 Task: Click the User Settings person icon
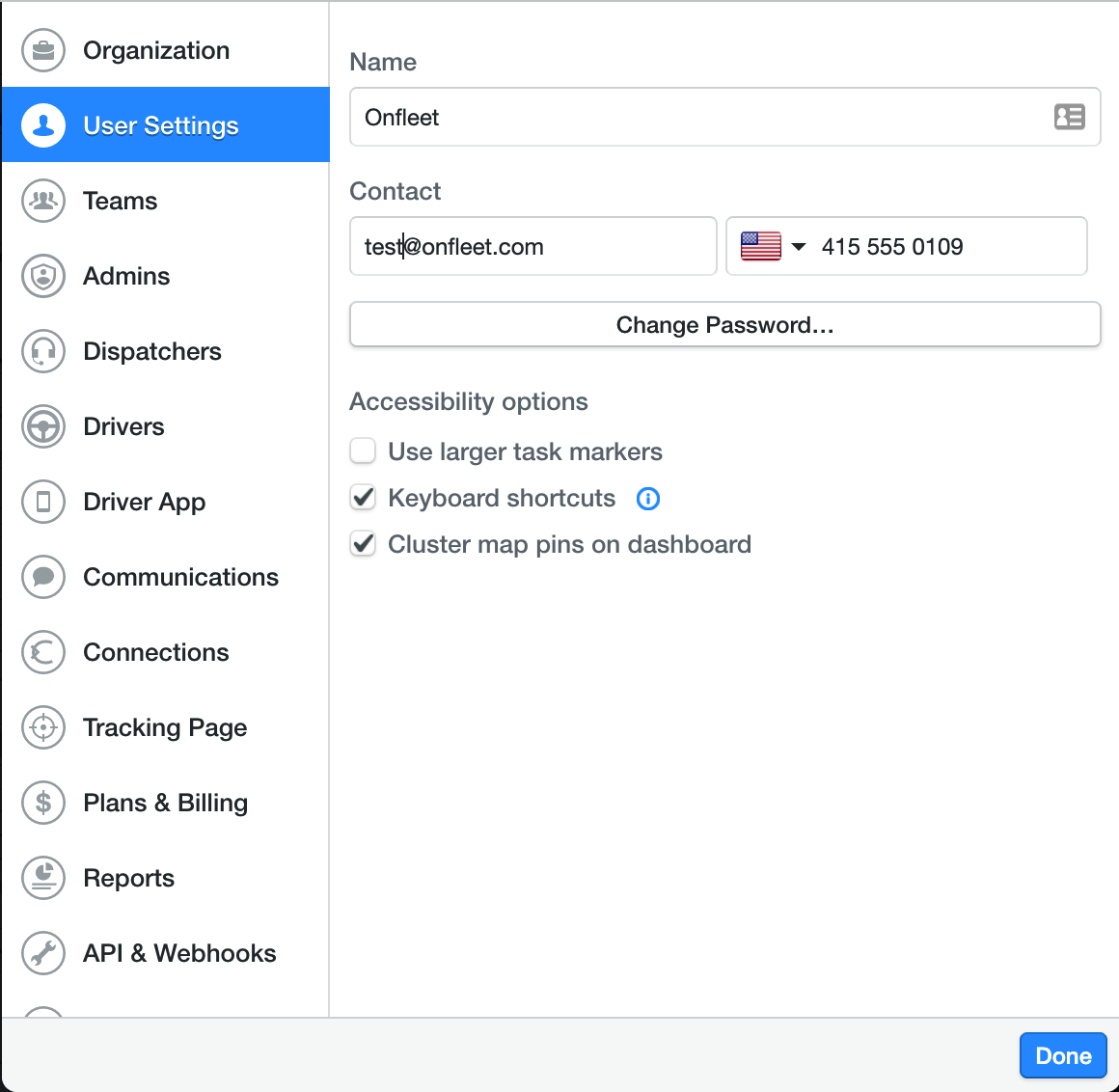pos(43,125)
